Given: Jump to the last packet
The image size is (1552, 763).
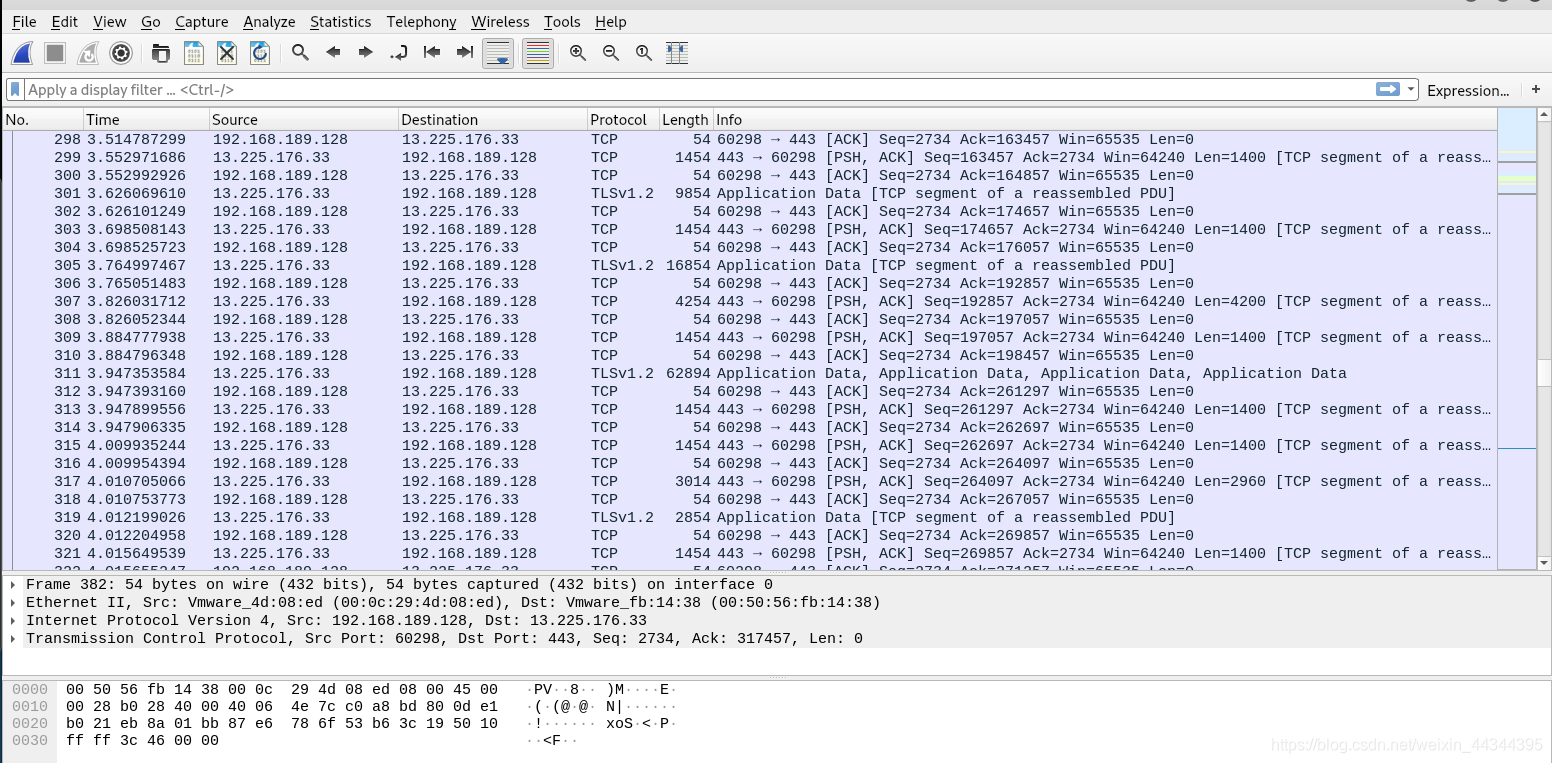Looking at the screenshot, I should (465, 53).
